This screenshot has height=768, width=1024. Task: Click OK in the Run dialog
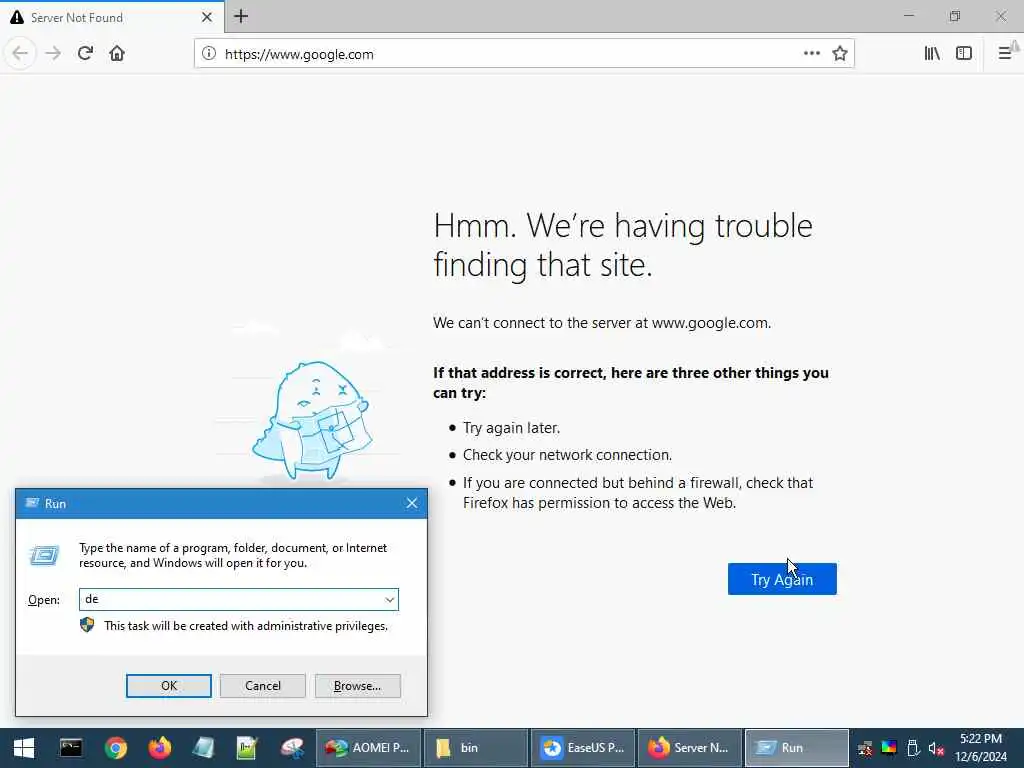click(168, 686)
